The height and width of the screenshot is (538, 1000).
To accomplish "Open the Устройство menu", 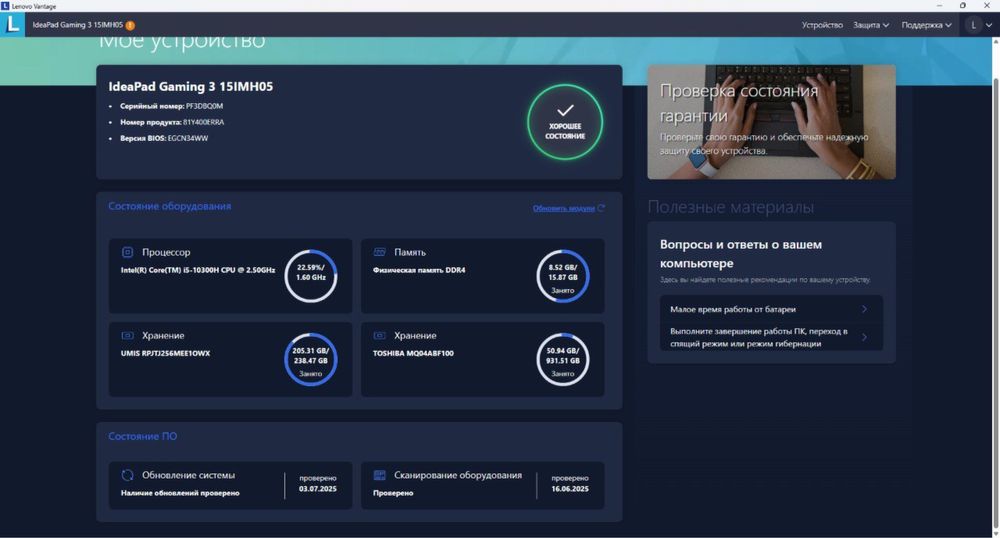I will [x=822, y=25].
